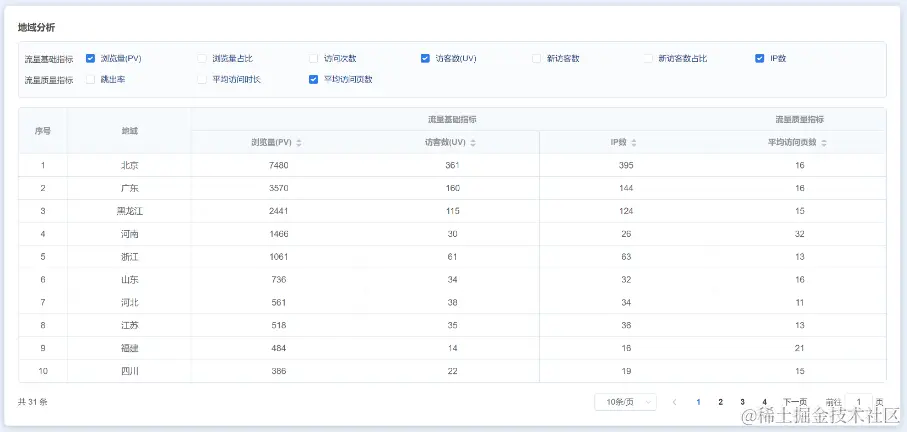Uncheck the 访客数(UV) checkbox
907x432 pixels.
click(x=425, y=58)
